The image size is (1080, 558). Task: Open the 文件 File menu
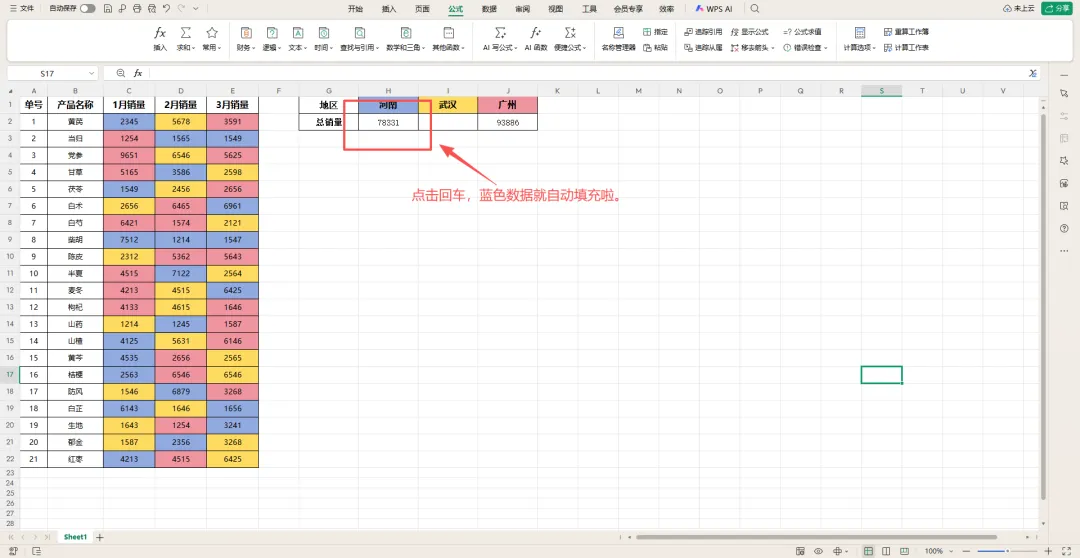pos(21,9)
